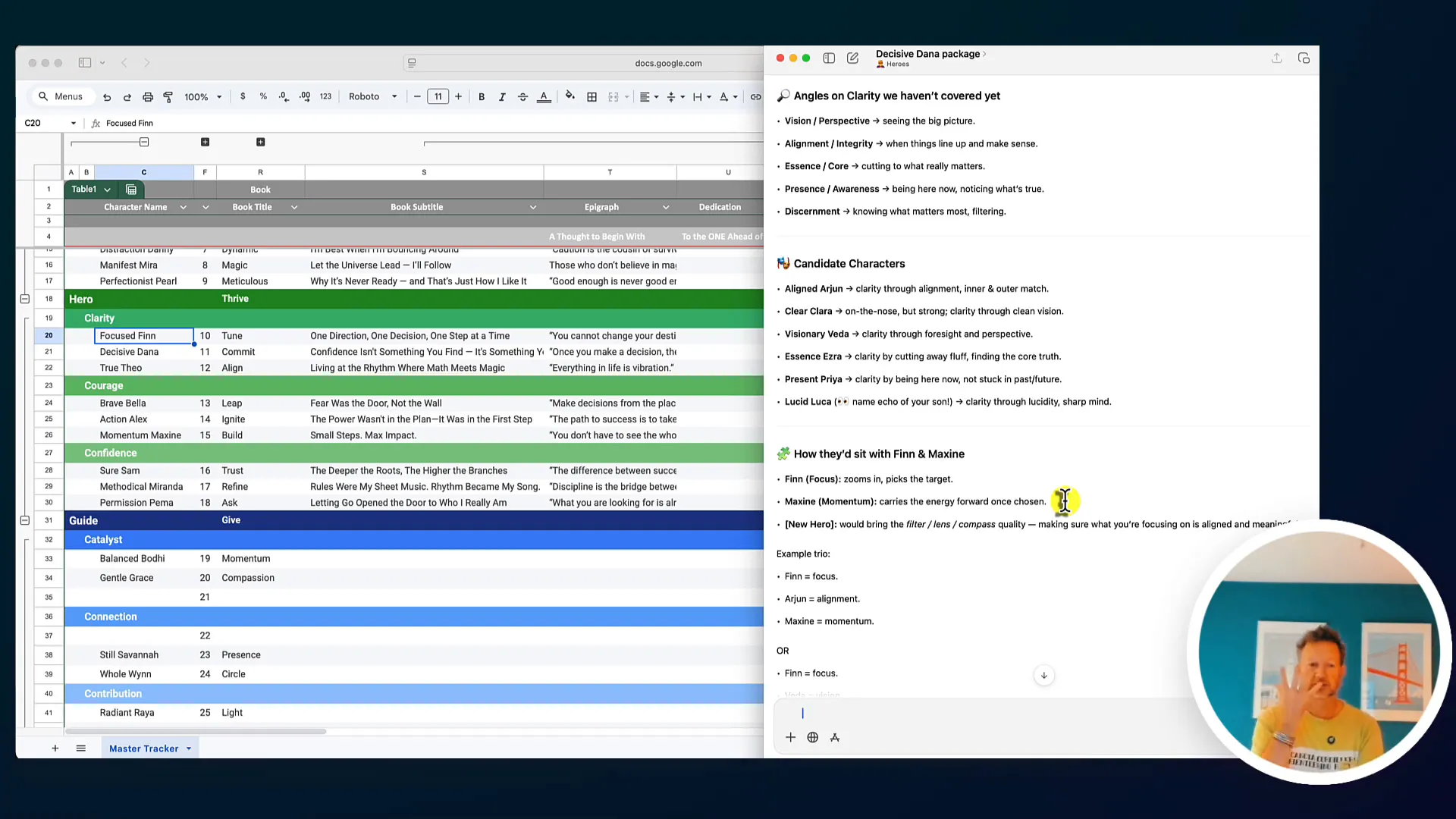This screenshot has height=819, width=1456.
Task: Collapse the Hero row group
Action: tap(25, 299)
